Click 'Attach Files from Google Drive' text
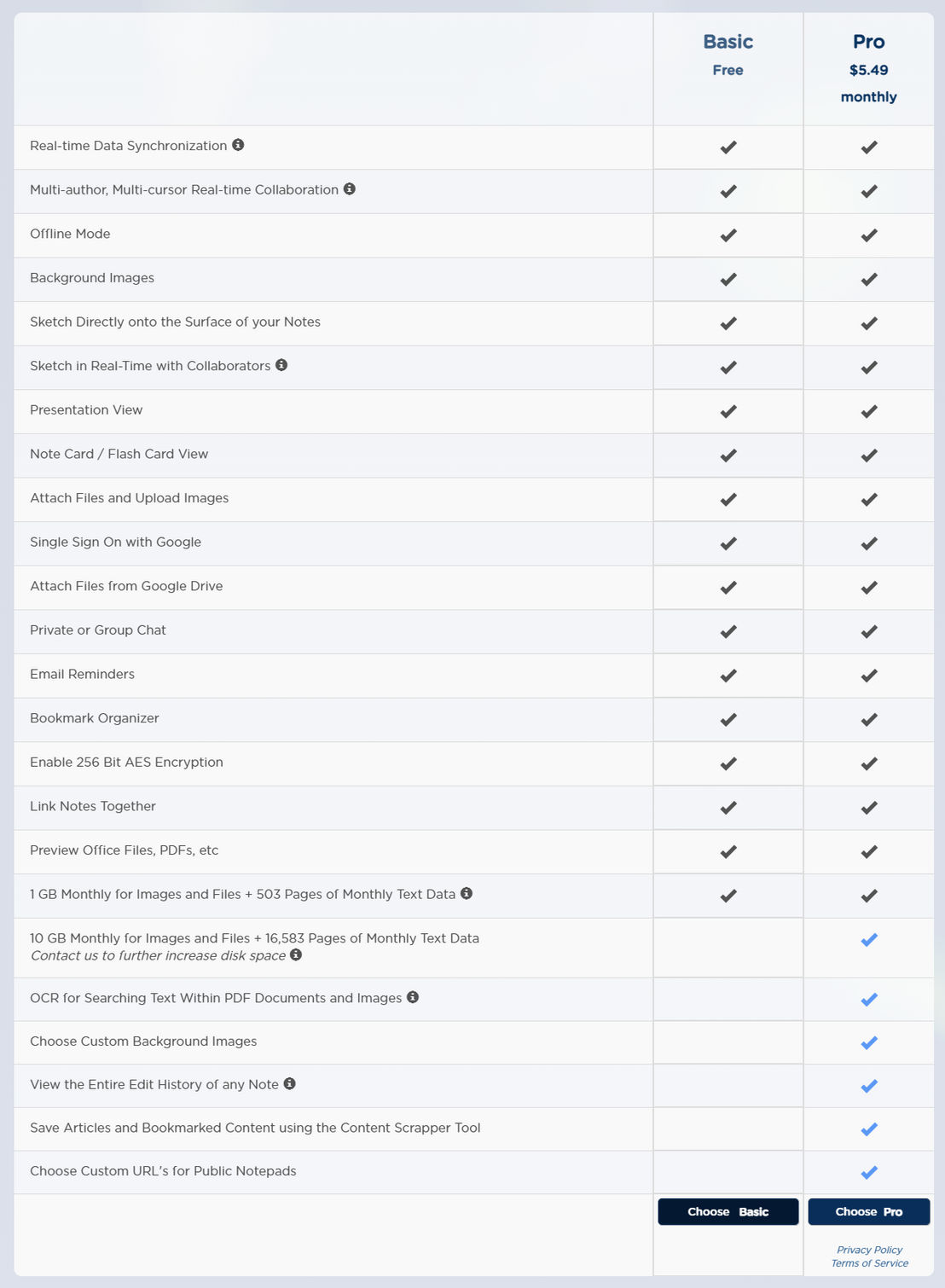Screen dimensions: 945x1288 (x=126, y=586)
